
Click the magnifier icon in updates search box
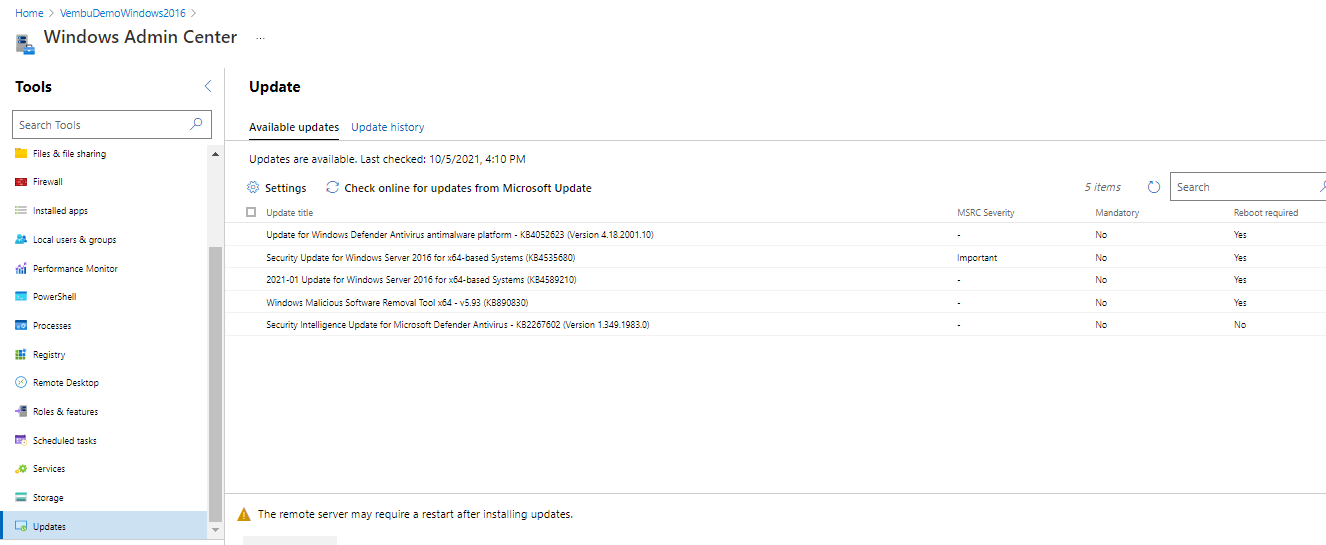coord(1322,186)
